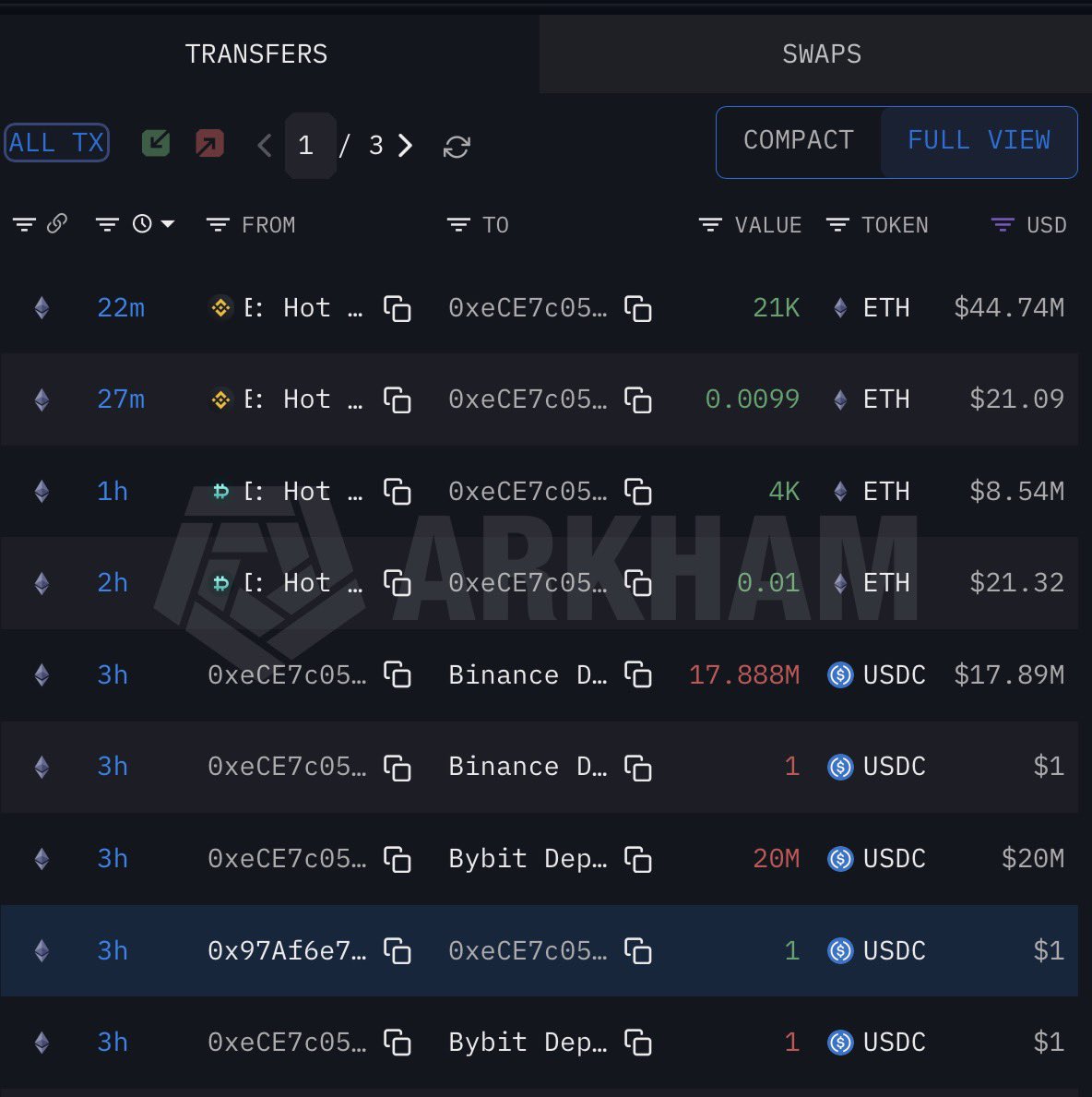Copy TO address in 1h row
This screenshot has height=1097, width=1092.
click(x=638, y=492)
